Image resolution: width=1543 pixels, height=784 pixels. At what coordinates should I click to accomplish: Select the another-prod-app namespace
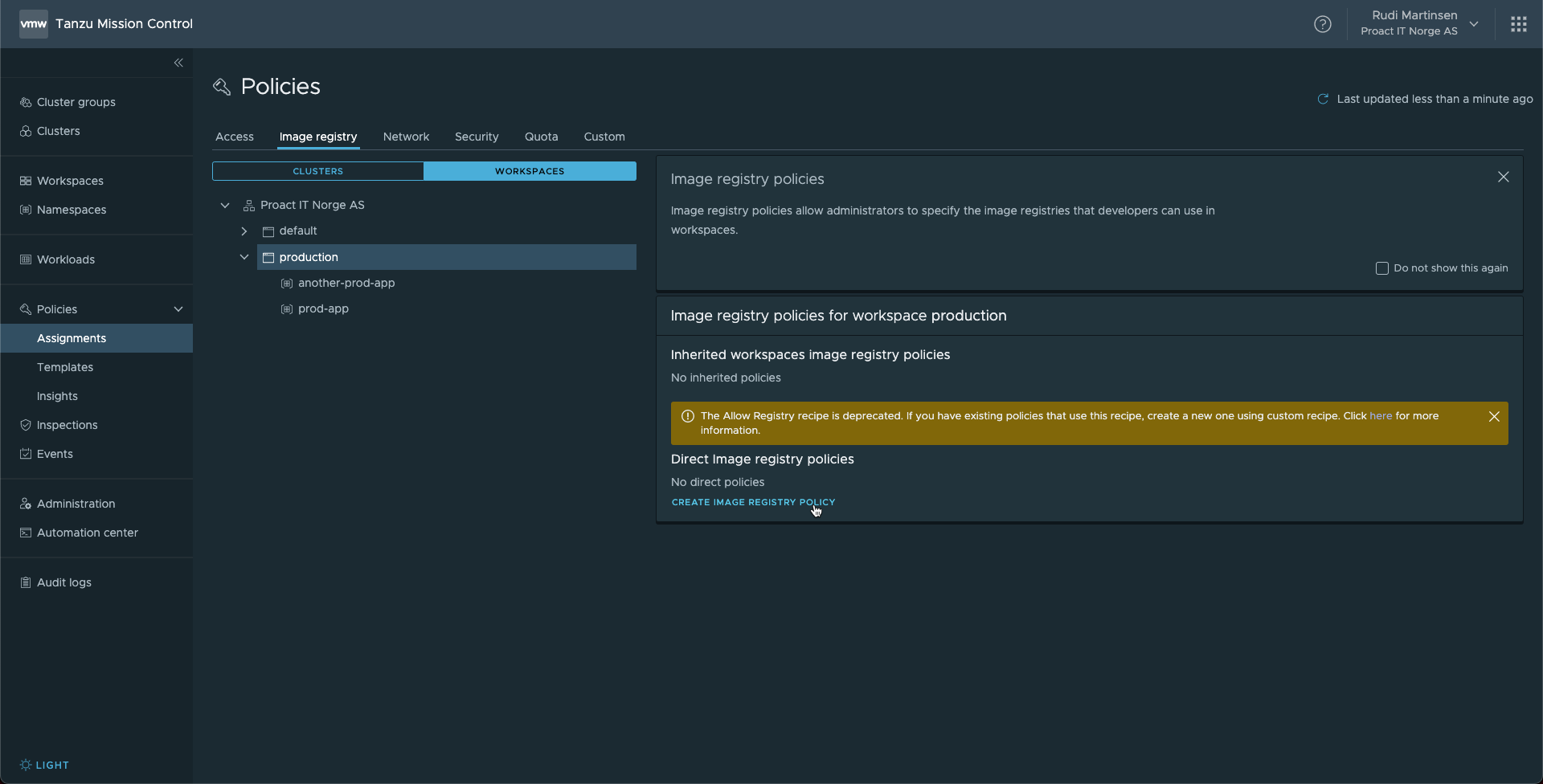tap(346, 283)
